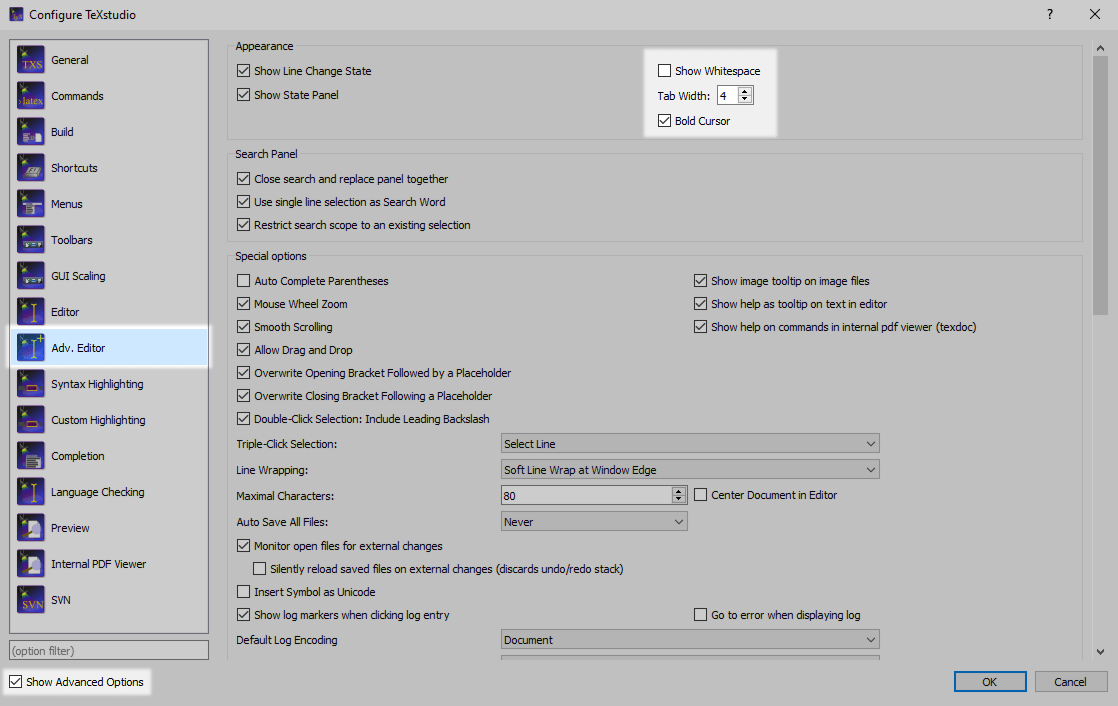Switch to the Language Checking section

click(96, 491)
